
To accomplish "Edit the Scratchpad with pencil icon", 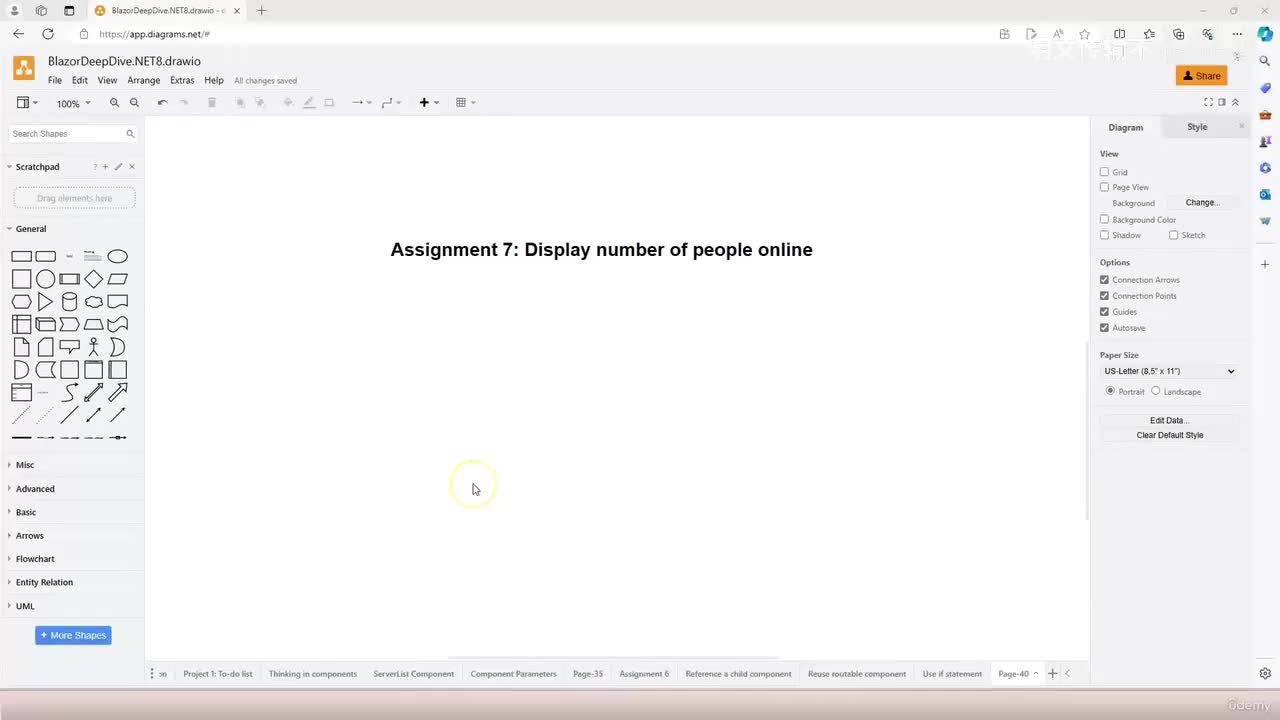I will pyautogui.click(x=118, y=167).
